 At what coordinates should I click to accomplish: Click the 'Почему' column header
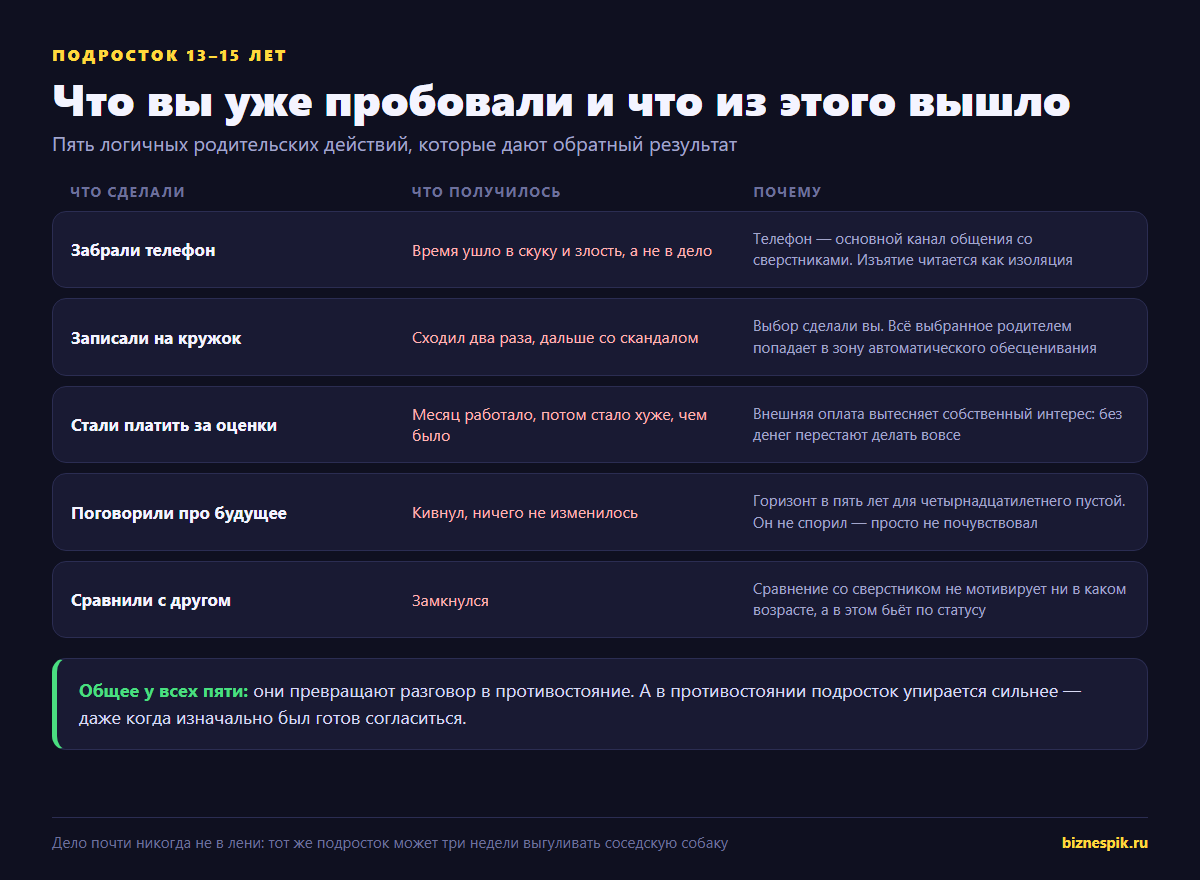(787, 192)
